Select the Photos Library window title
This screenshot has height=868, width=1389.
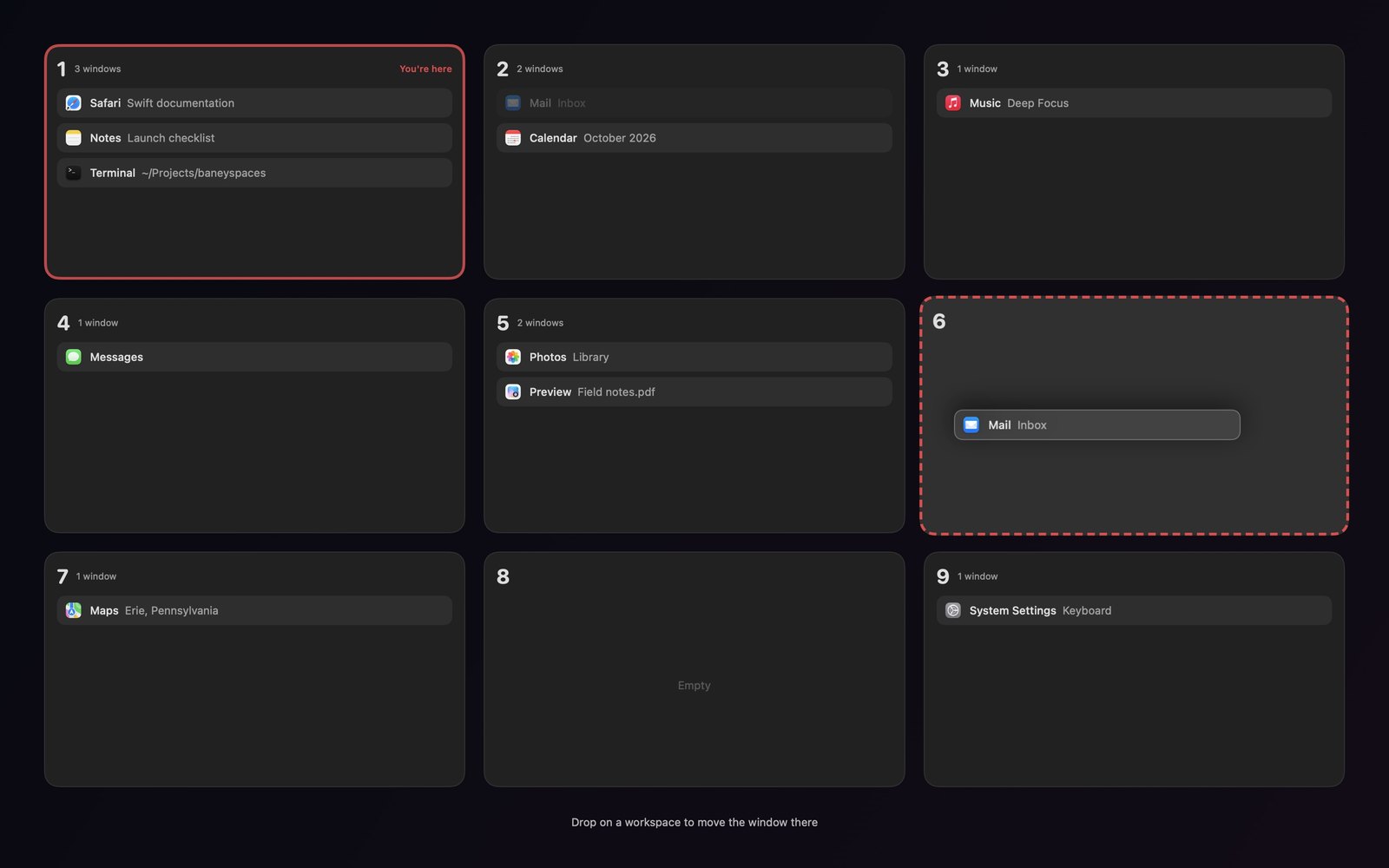pyautogui.click(x=590, y=357)
